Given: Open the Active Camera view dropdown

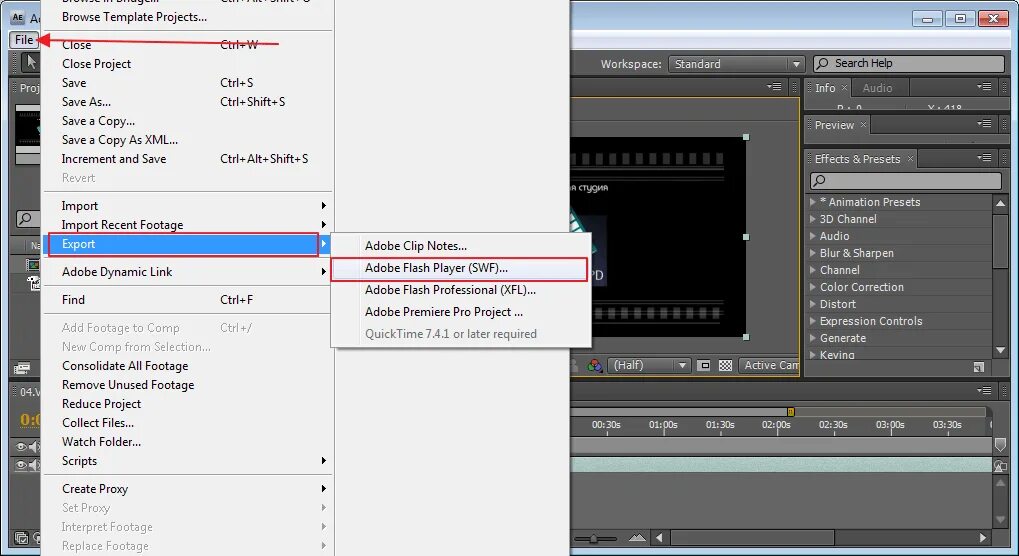Looking at the screenshot, I should click(769, 366).
